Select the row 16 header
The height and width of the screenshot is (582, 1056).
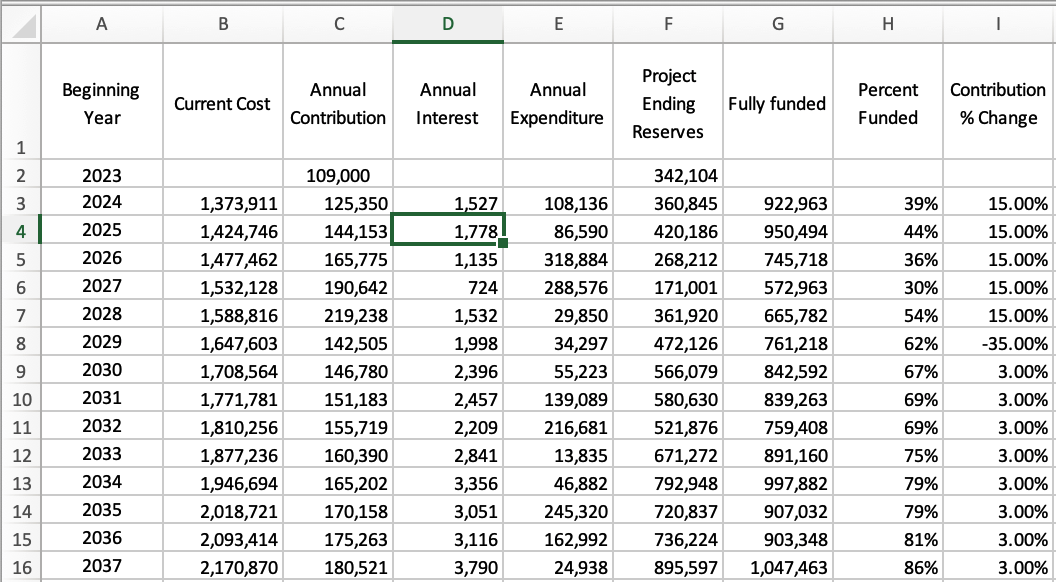(x=20, y=568)
